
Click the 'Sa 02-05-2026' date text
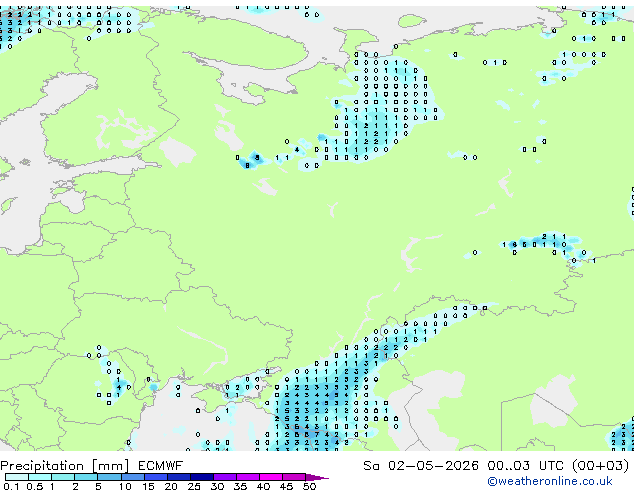click(x=421, y=466)
